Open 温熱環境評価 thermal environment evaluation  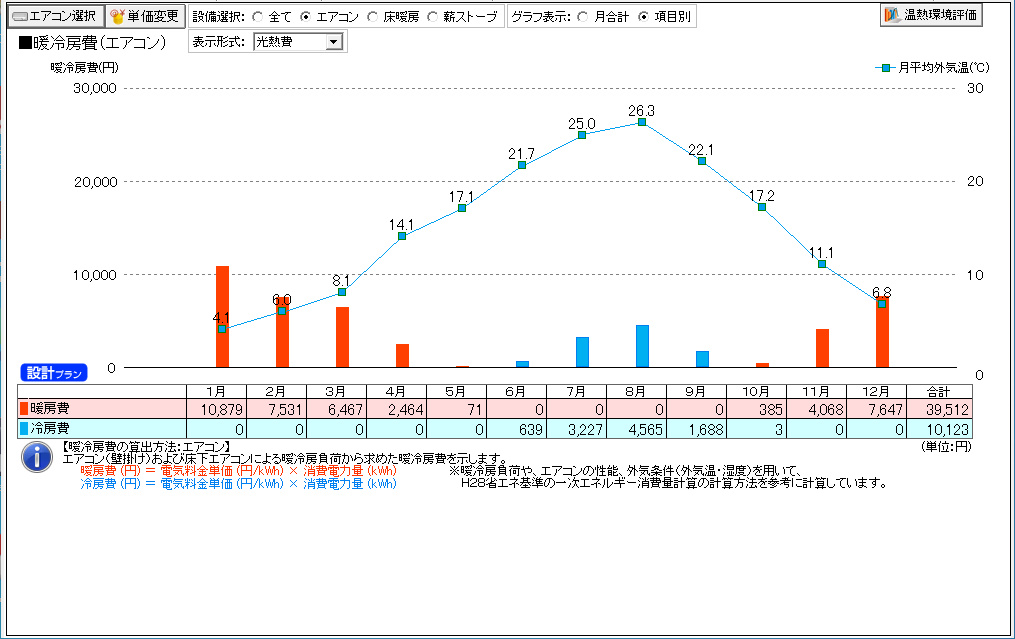point(931,16)
